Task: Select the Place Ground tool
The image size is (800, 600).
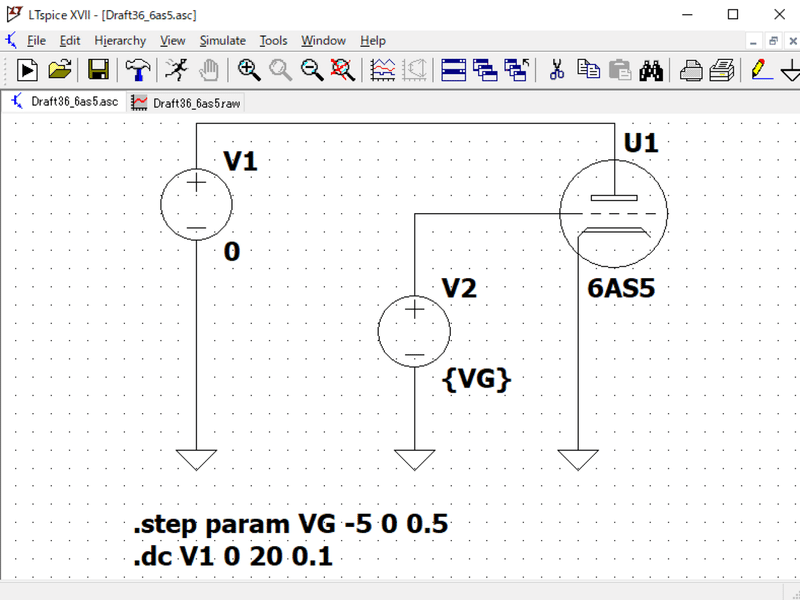Action: (x=790, y=70)
